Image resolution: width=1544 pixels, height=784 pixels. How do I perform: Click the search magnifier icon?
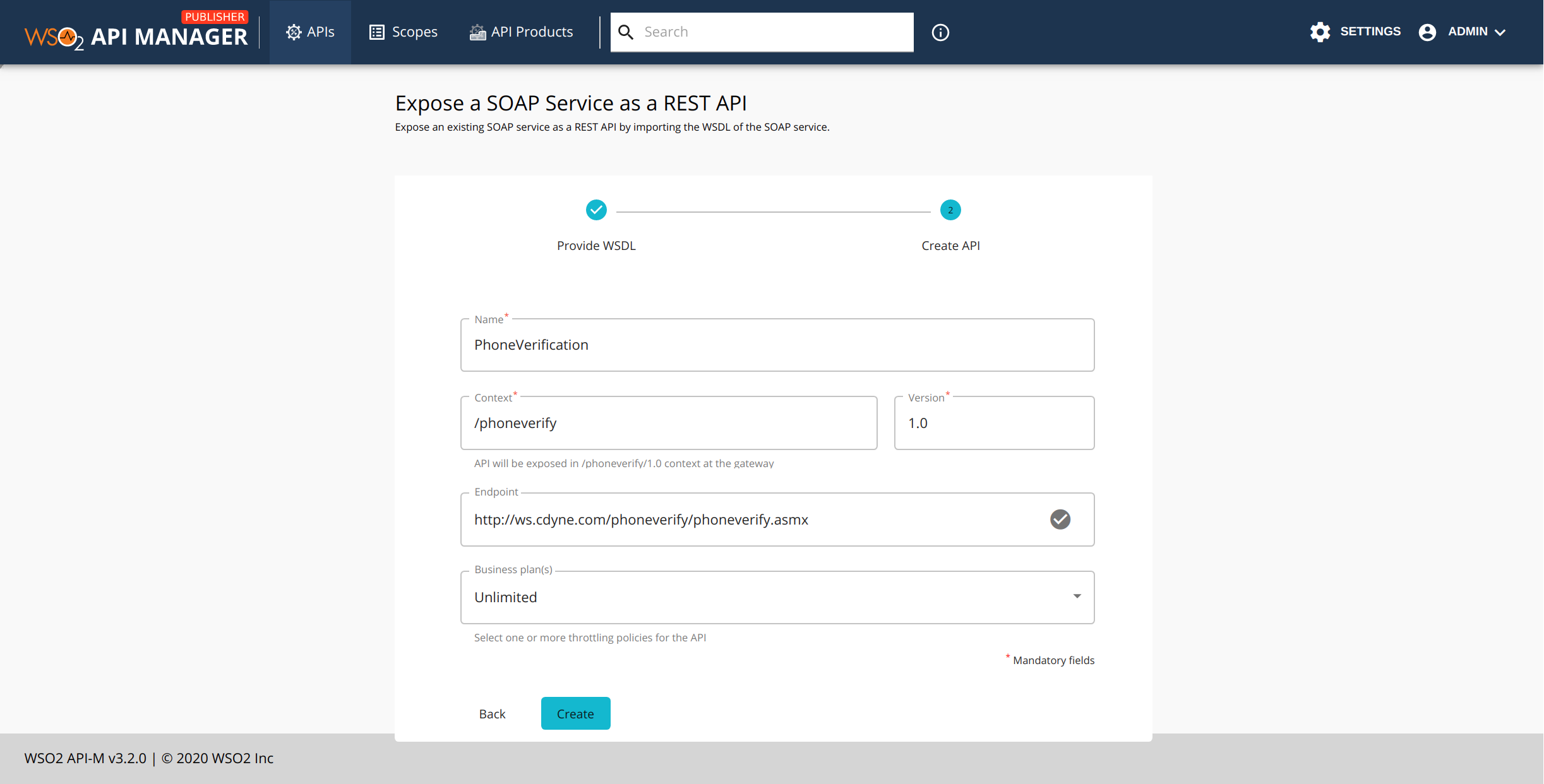(626, 32)
